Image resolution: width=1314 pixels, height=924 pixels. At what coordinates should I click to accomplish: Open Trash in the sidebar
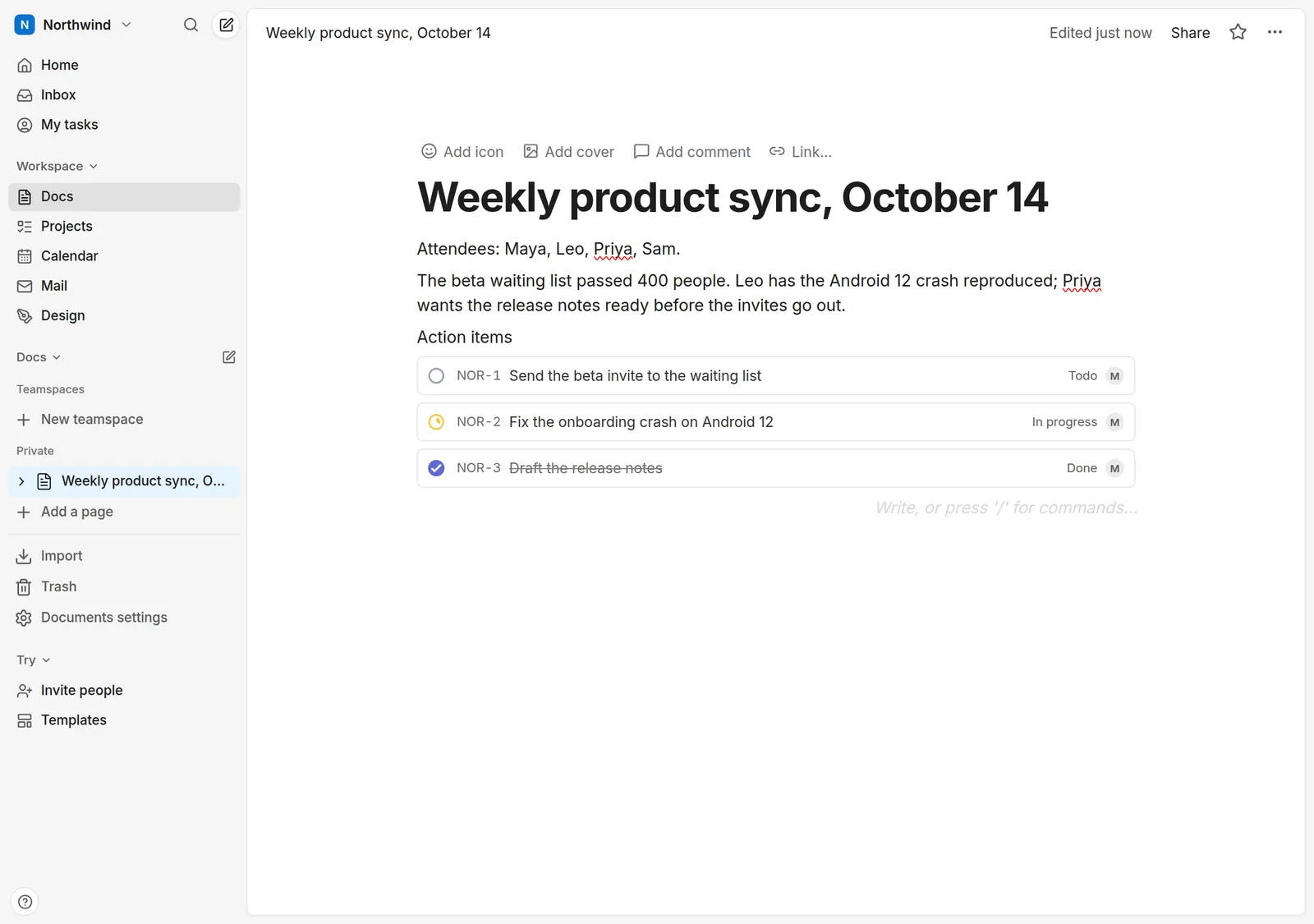click(124, 586)
